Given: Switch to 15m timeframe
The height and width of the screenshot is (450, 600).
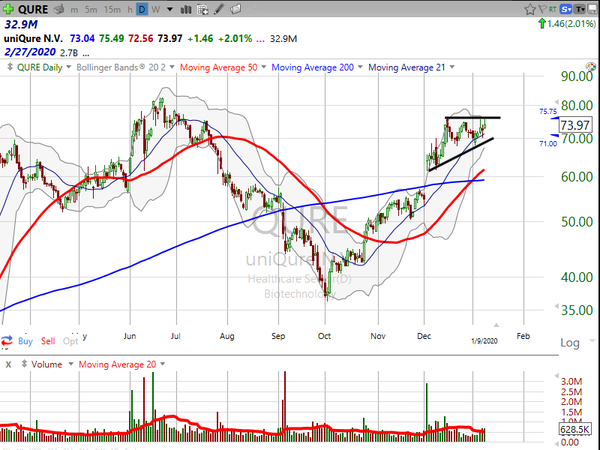Looking at the screenshot, I should tap(112, 10).
